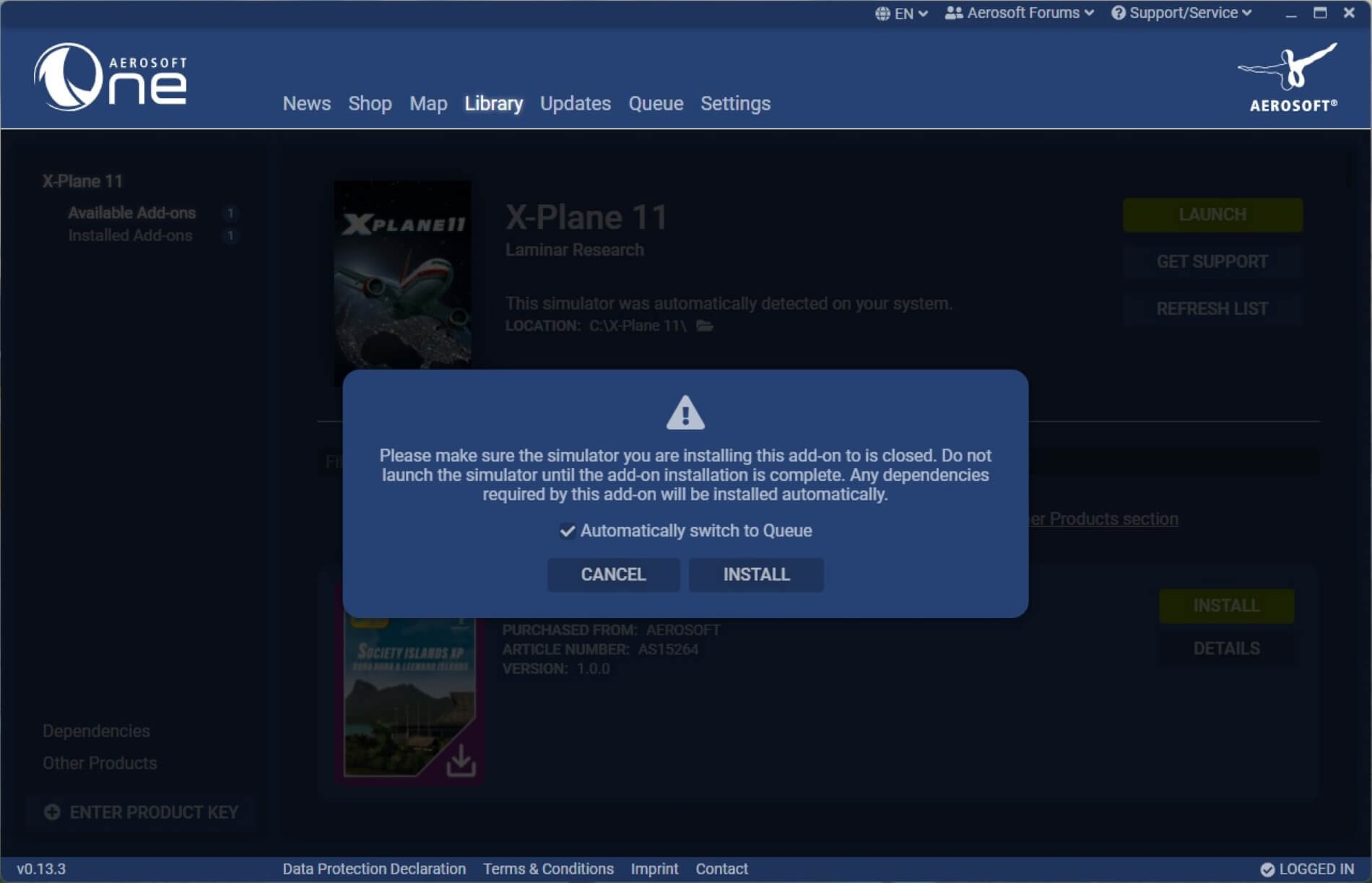
Task: Click the Aerosoft Forums people icon
Action: click(953, 13)
